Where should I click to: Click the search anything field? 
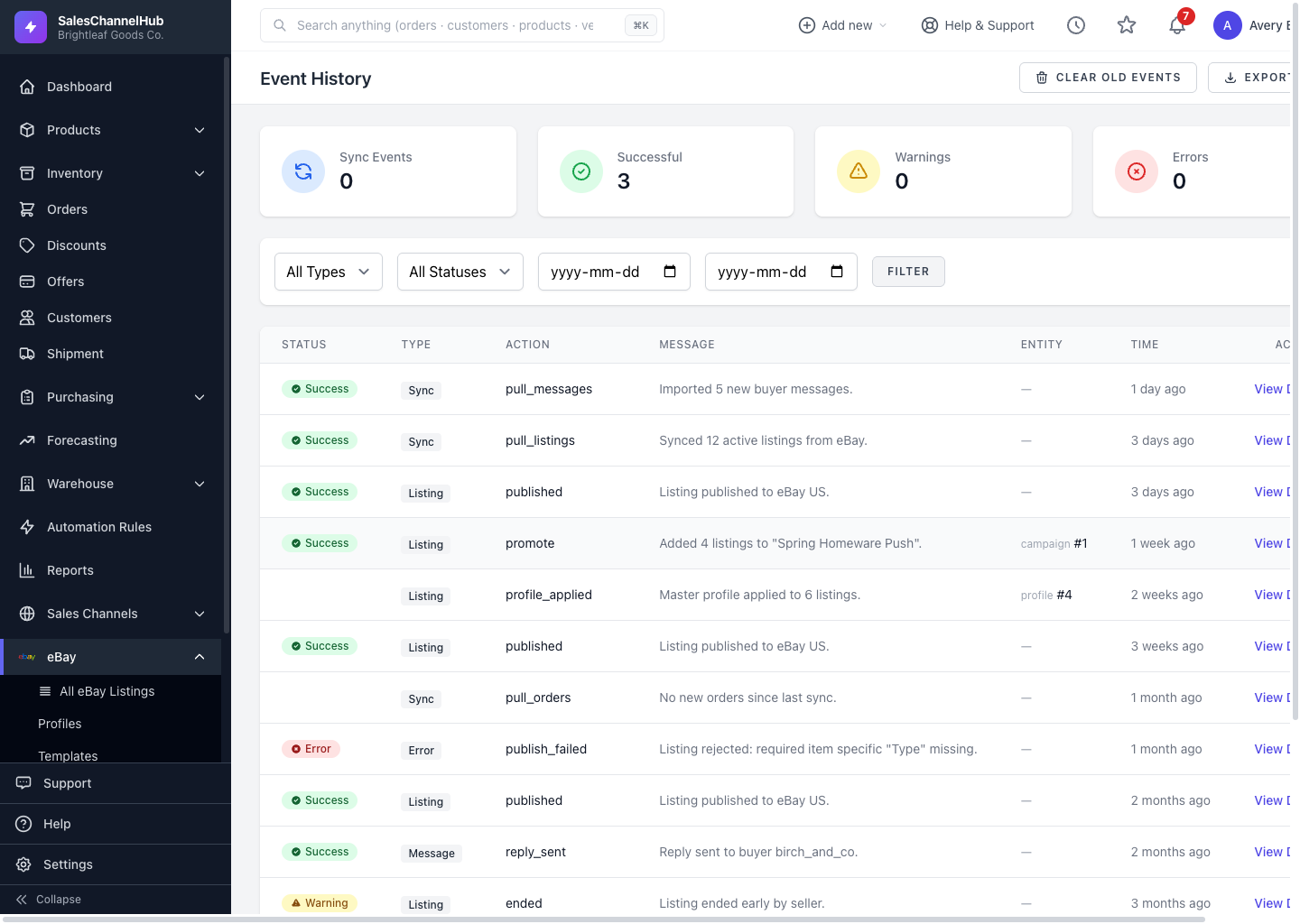[462, 25]
